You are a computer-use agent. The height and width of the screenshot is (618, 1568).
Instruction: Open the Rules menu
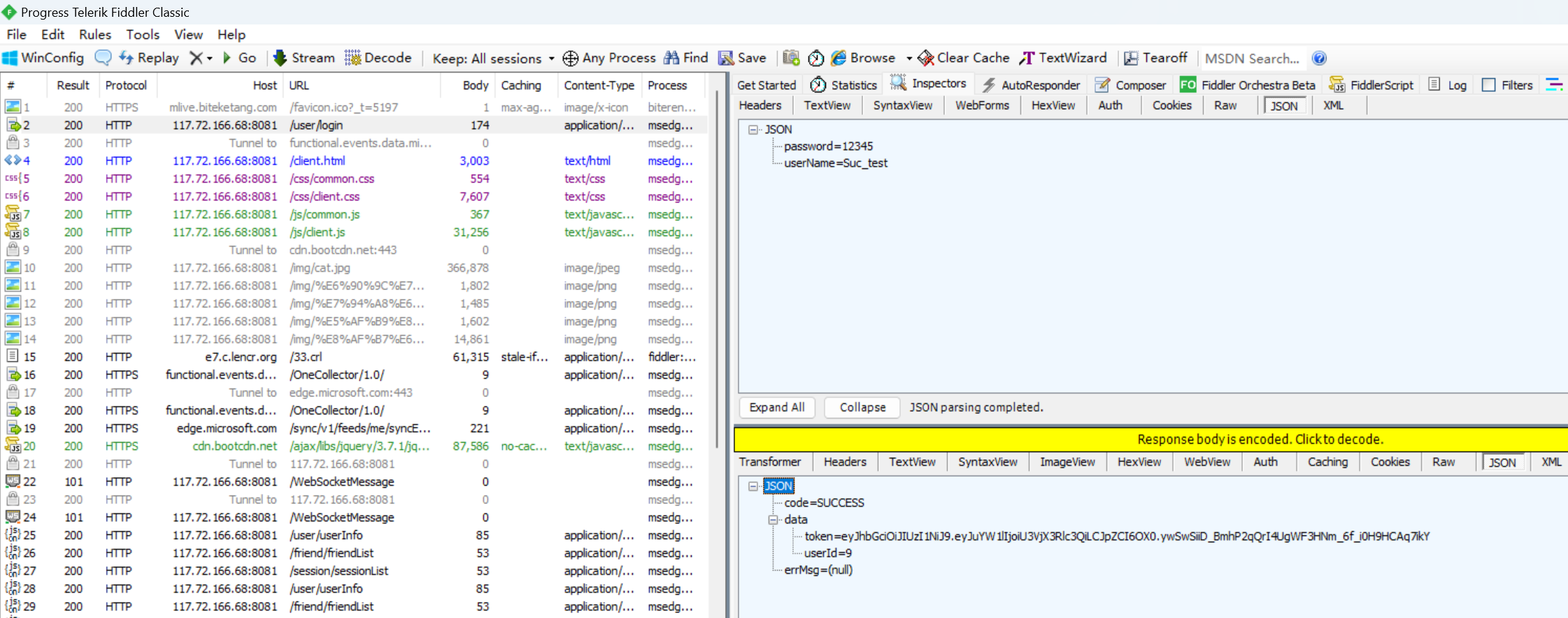[x=95, y=34]
